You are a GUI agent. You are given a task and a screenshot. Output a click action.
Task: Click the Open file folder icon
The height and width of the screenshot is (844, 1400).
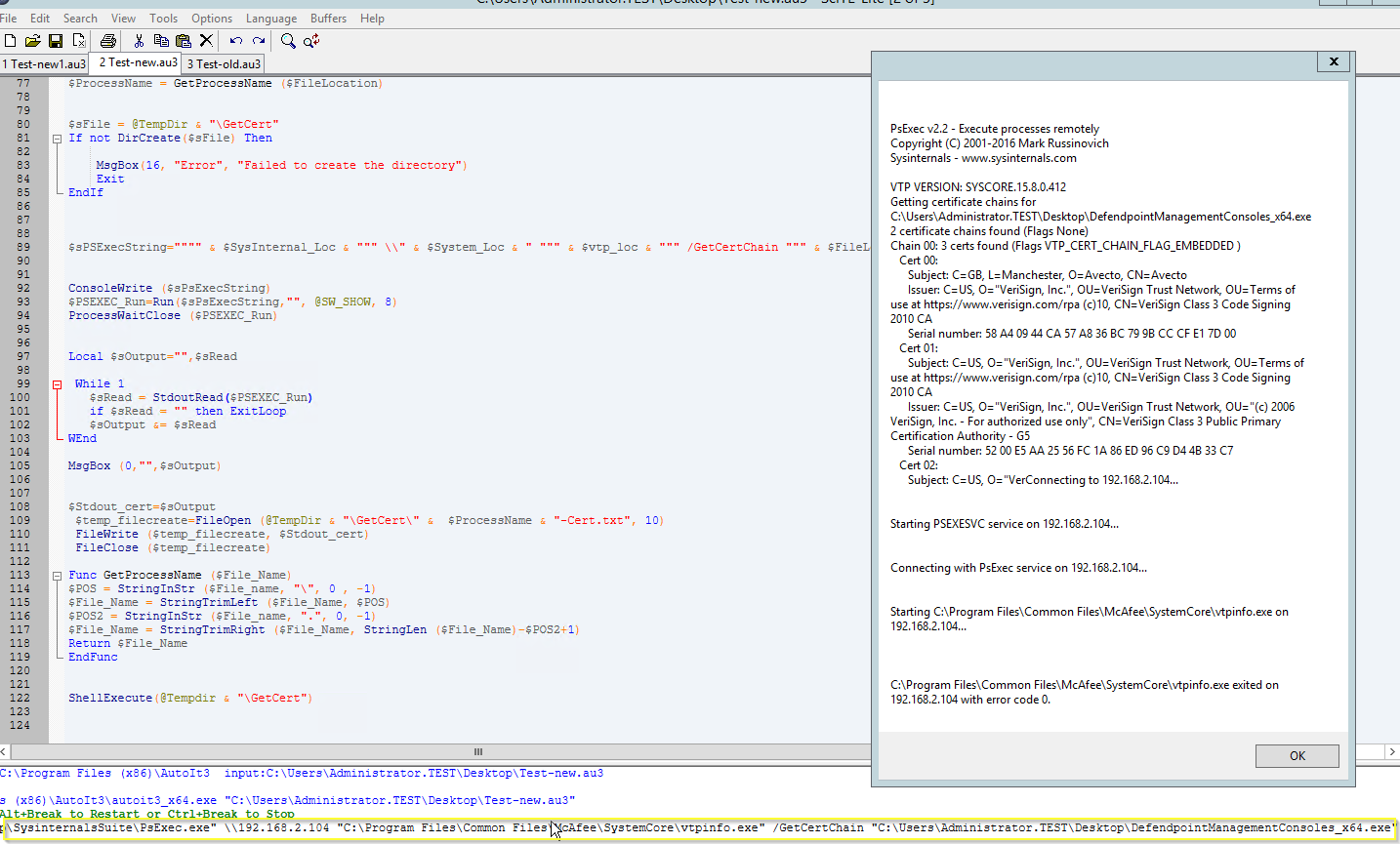(32, 41)
